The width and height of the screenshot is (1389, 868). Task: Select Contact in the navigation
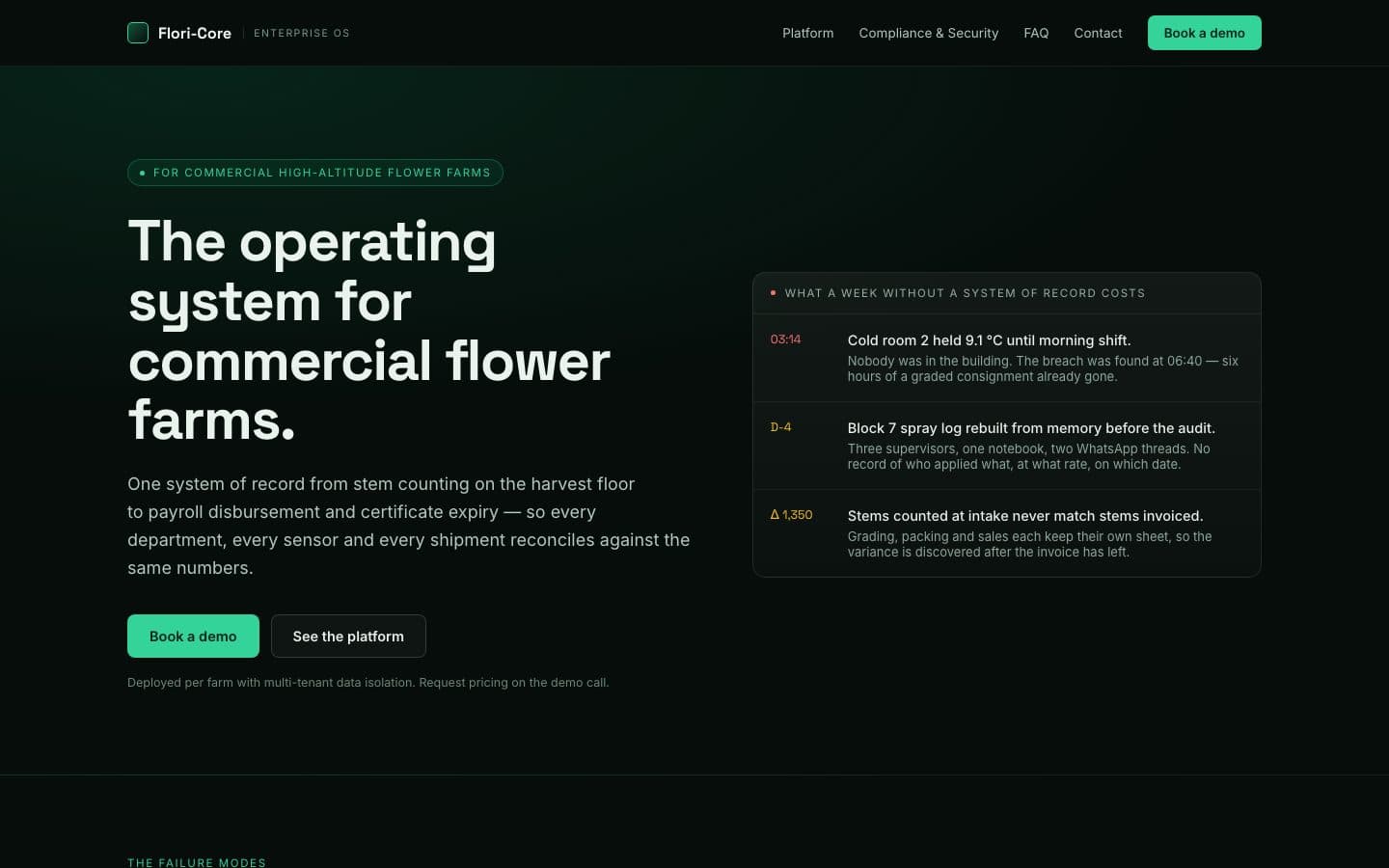[x=1098, y=33]
